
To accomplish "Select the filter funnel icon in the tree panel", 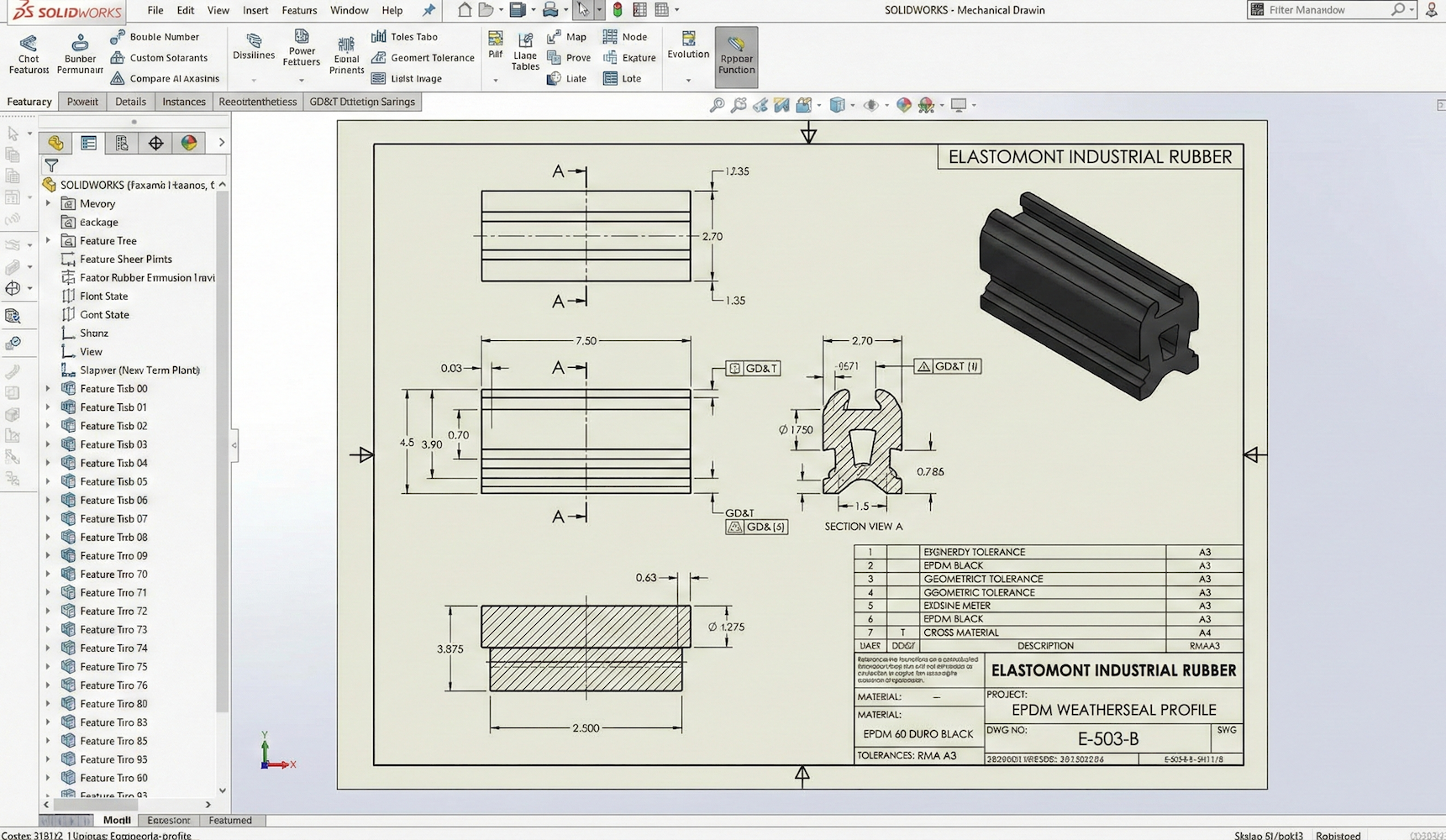I will 51,165.
